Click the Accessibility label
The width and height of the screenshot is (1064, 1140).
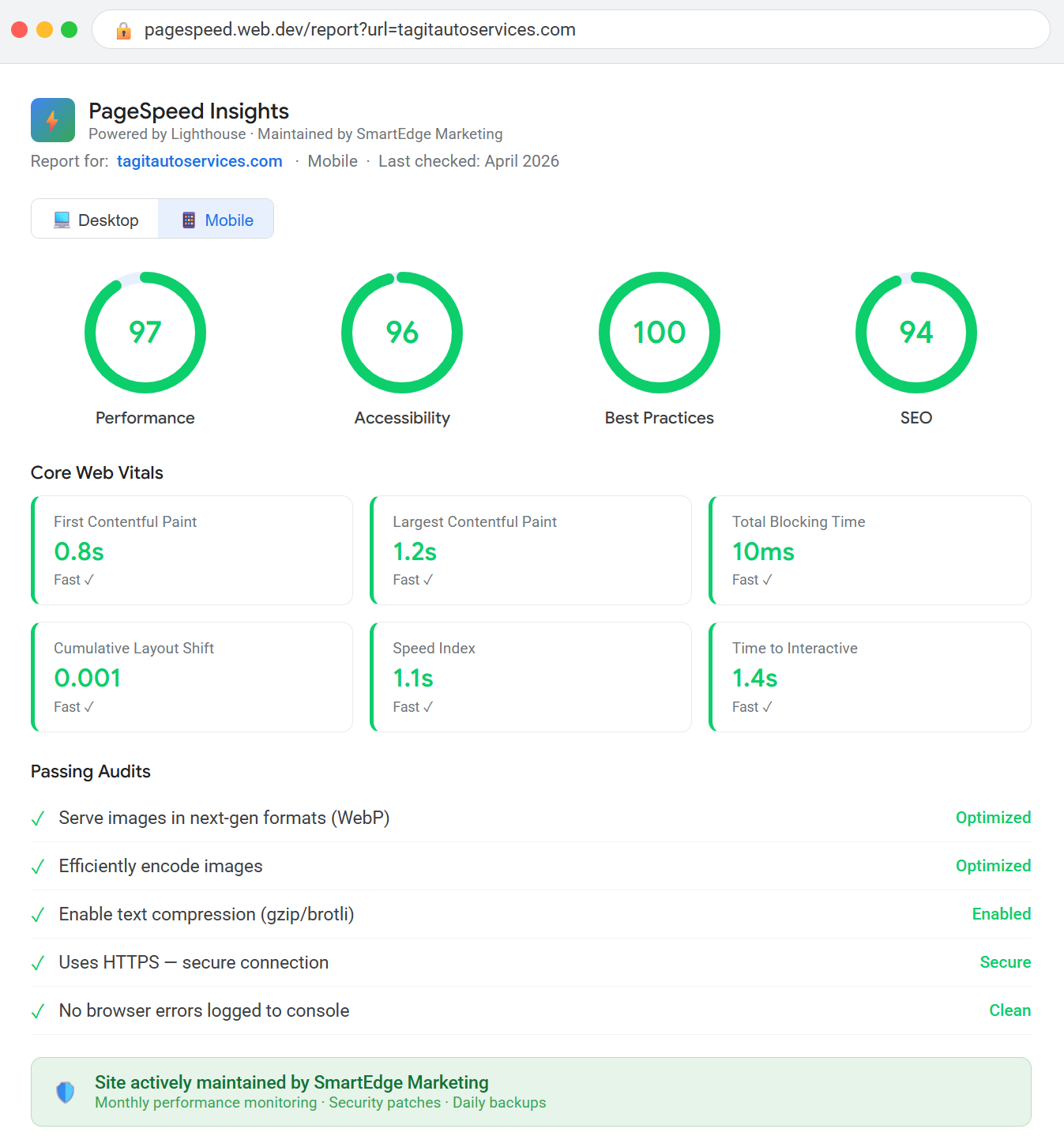[x=402, y=418]
